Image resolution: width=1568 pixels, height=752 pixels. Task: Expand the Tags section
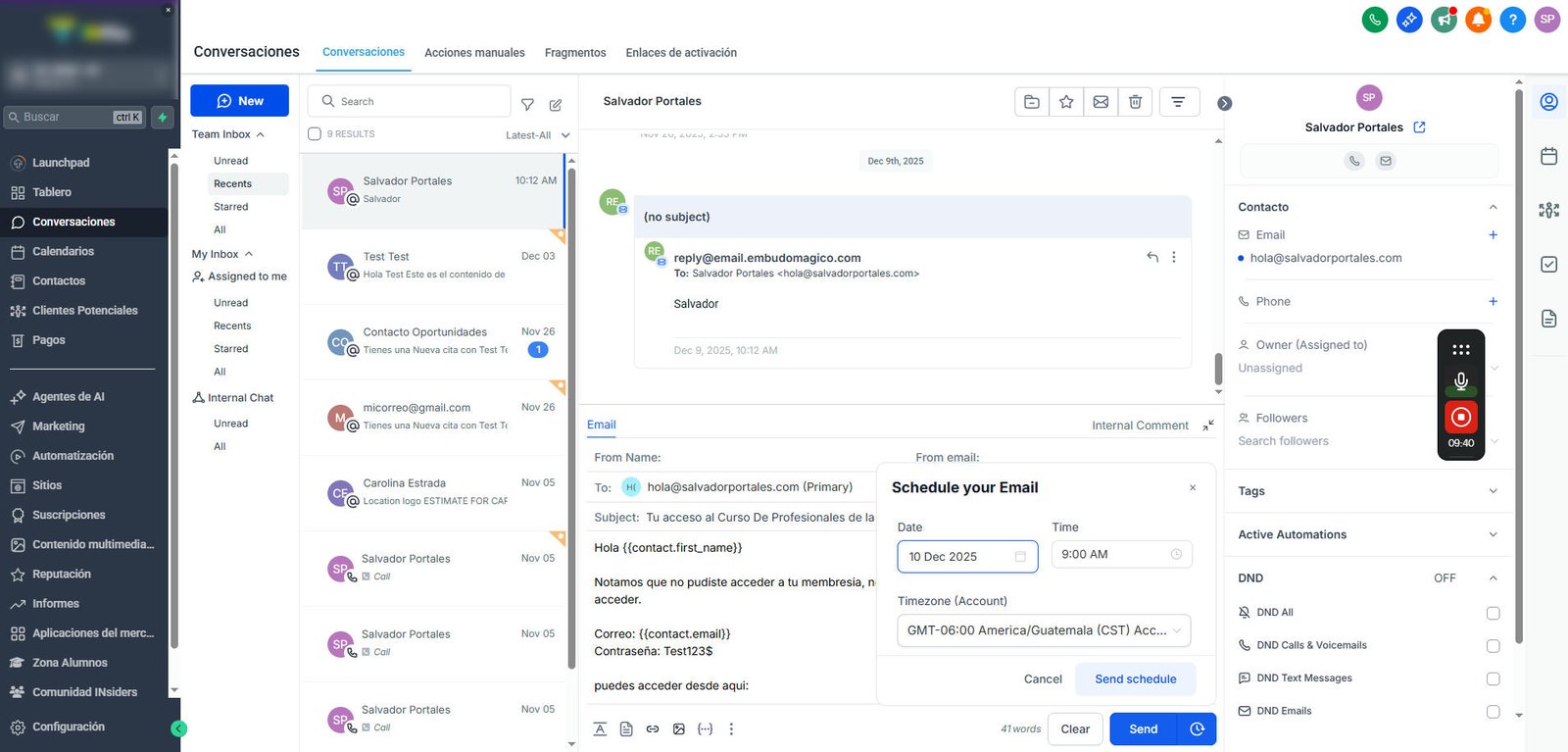click(1368, 491)
